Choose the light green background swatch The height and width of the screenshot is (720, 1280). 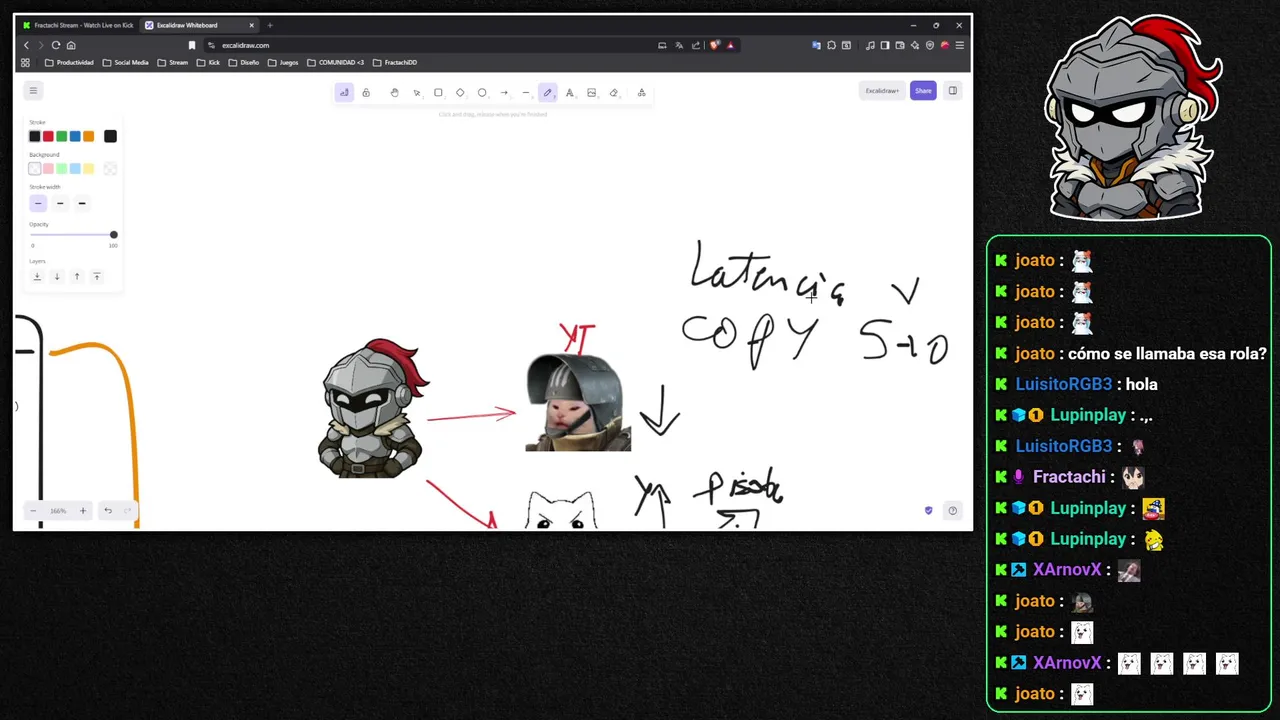coord(62,169)
